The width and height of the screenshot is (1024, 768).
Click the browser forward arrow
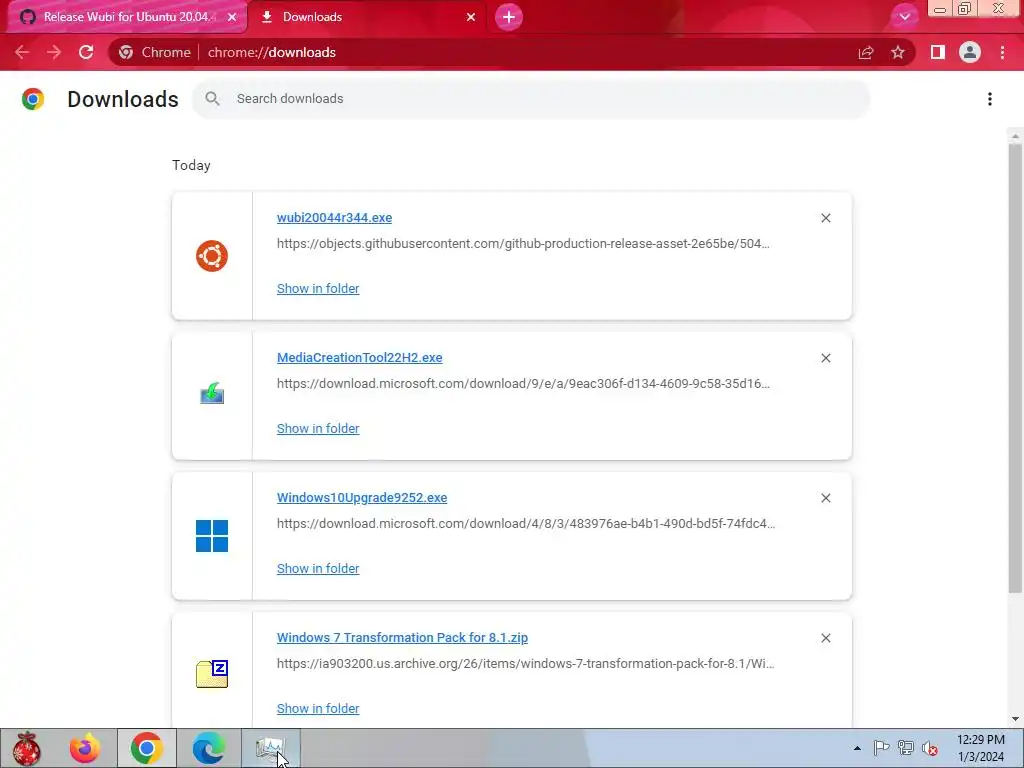click(54, 52)
